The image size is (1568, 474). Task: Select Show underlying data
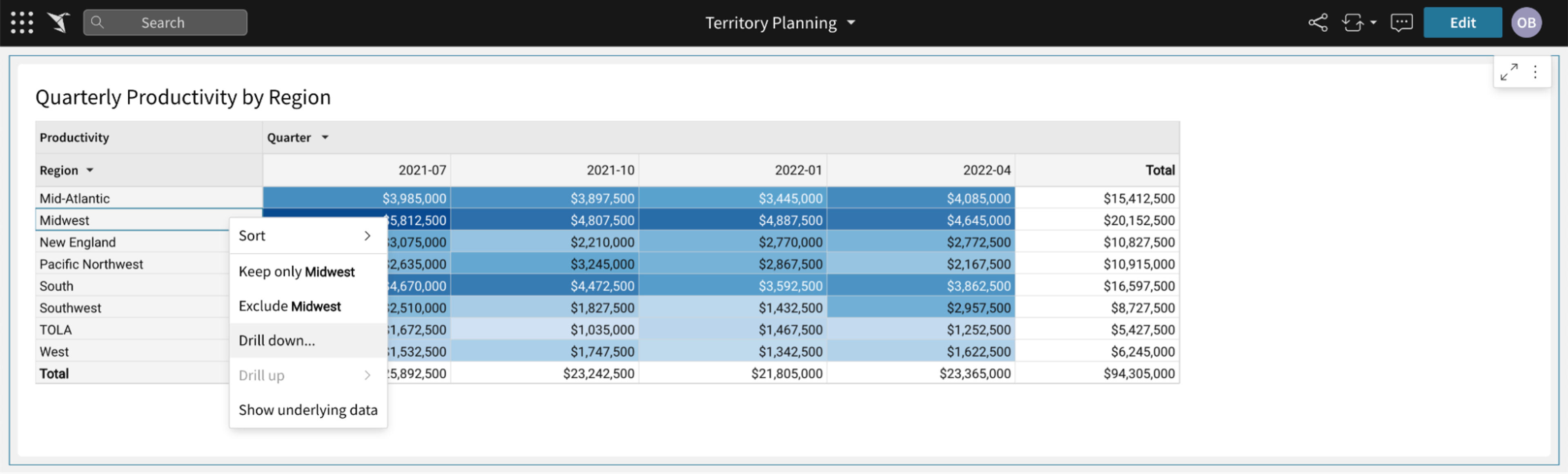pyautogui.click(x=307, y=410)
